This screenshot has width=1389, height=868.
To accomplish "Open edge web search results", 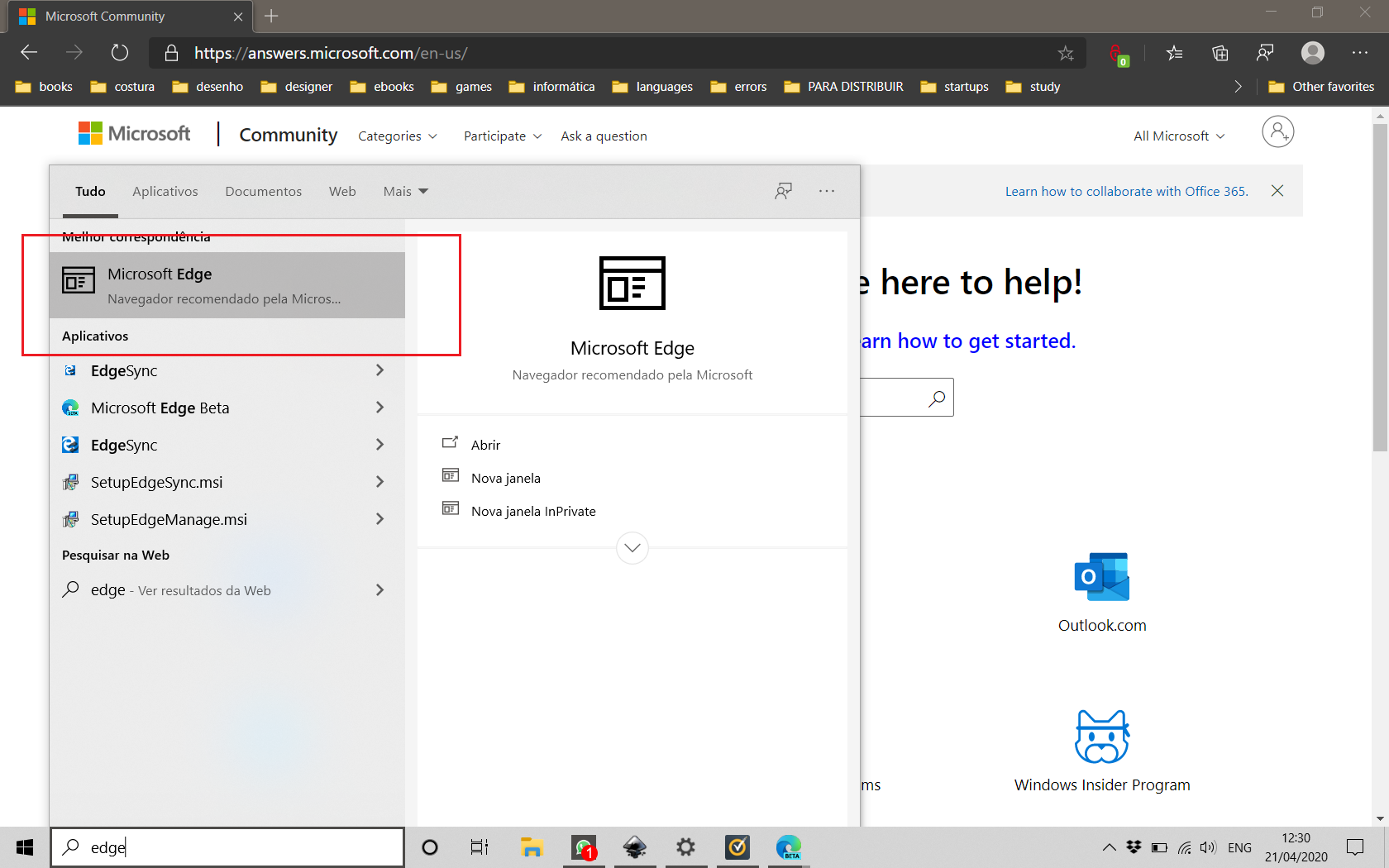I will click(x=227, y=590).
